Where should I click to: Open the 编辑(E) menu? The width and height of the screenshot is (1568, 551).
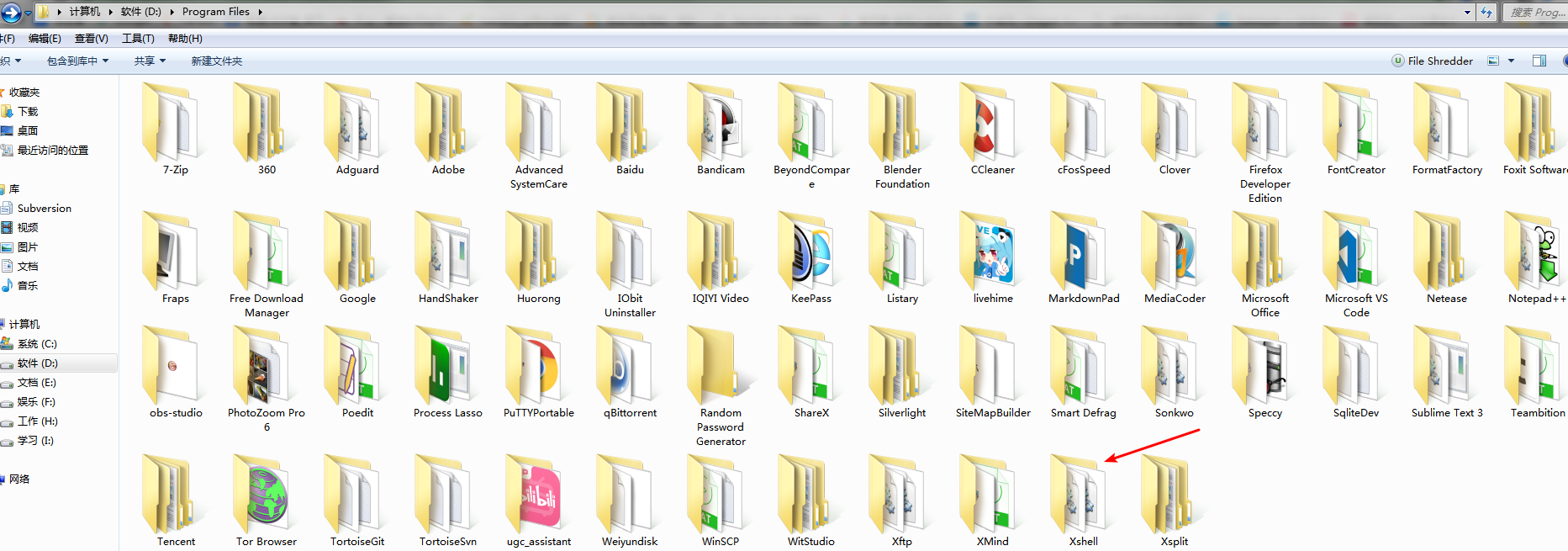(x=45, y=39)
